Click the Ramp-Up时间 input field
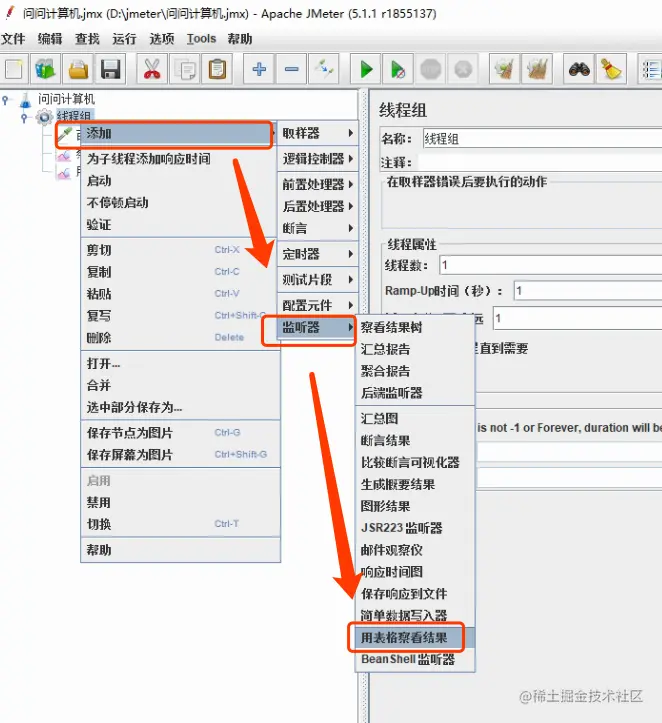Viewport: 662px width, 723px height. pos(588,291)
